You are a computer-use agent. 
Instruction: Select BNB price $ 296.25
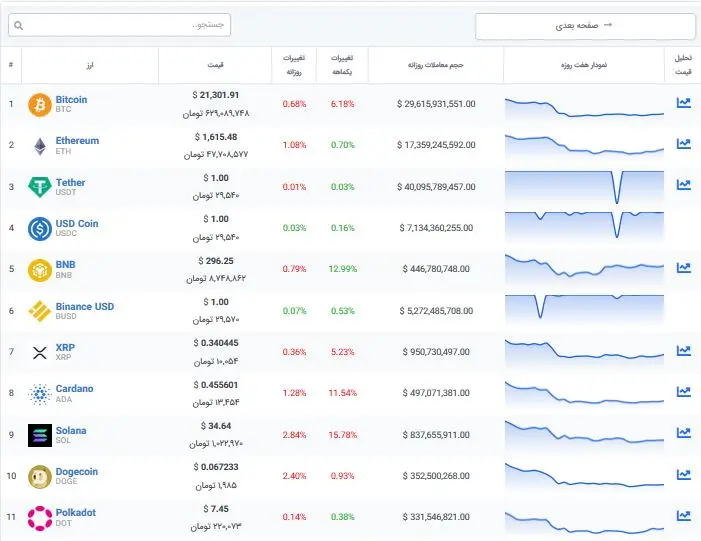coord(215,261)
